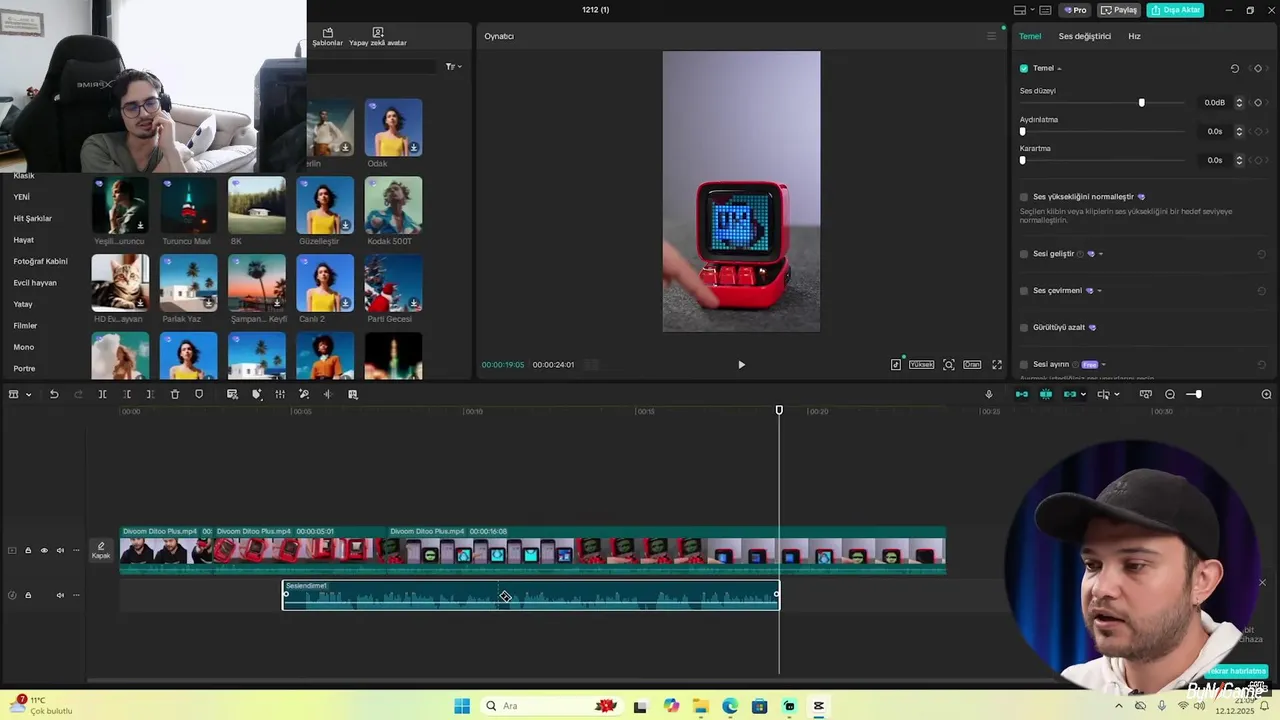Open the player panel menu icon

[x=992, y=36]
